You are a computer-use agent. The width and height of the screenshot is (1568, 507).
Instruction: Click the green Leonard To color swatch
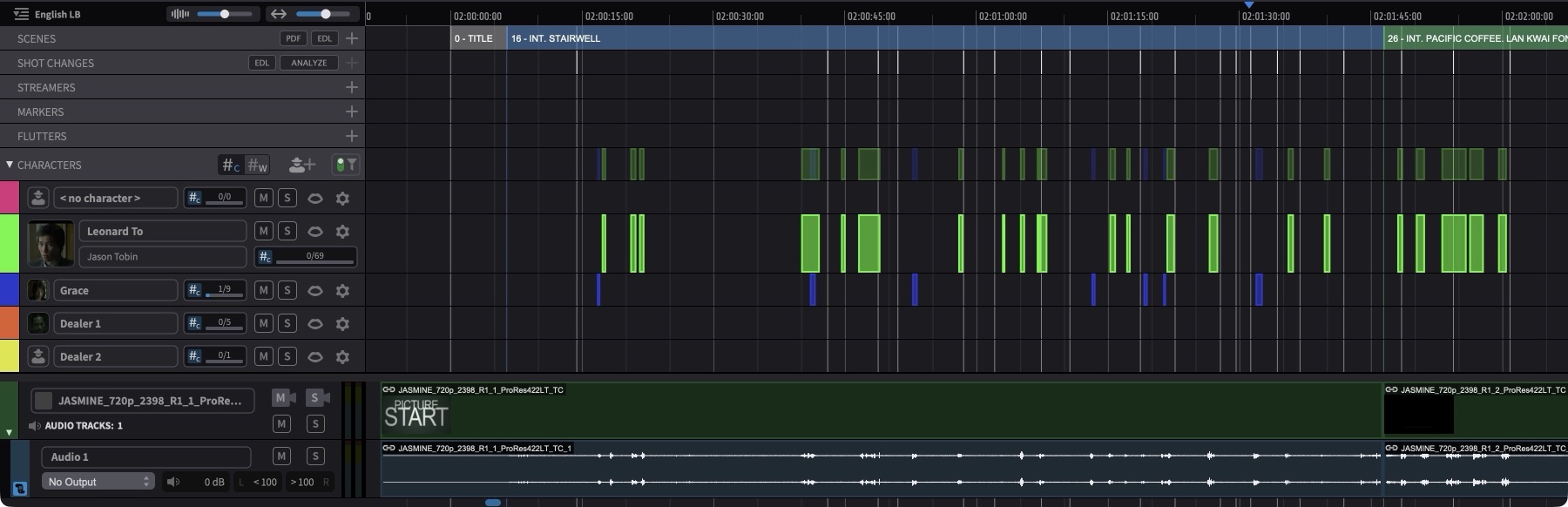[x=10, y=244]
